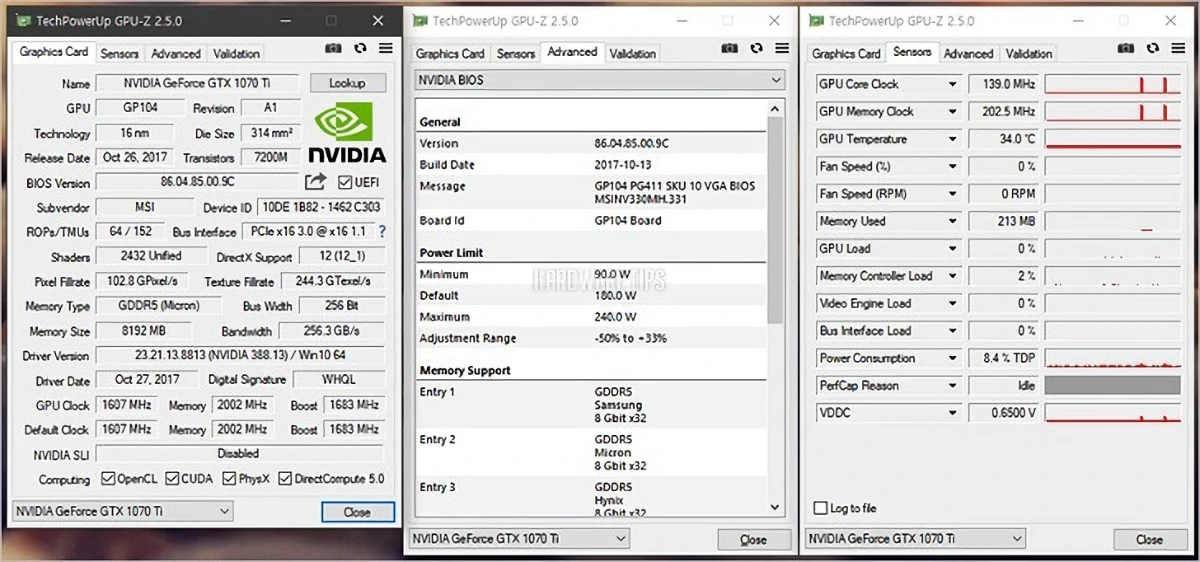Open GPU Temperature sensor dropdown arrow
Viewport: 1200px width, 562px height.
coord(953,139)
